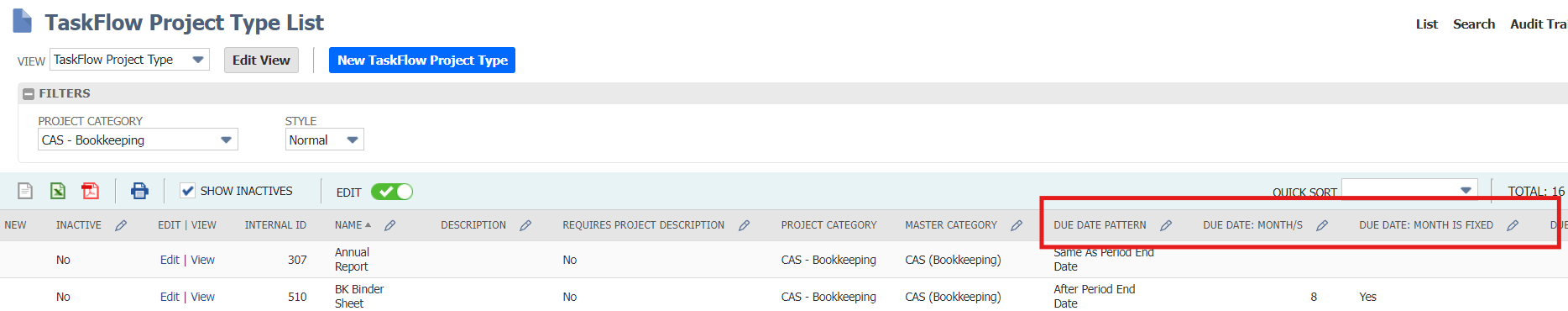Export list as CSV file icon
This screenshot has width=1568, height=311.
[25, 191]
